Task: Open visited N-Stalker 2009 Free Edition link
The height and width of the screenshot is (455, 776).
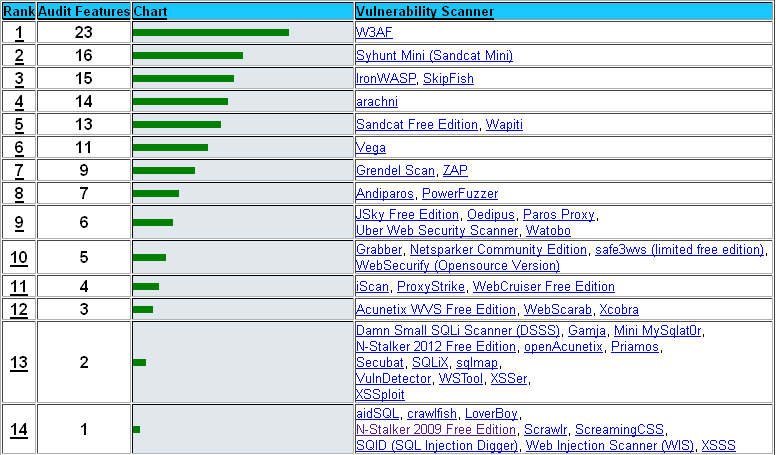Action: 436,430
